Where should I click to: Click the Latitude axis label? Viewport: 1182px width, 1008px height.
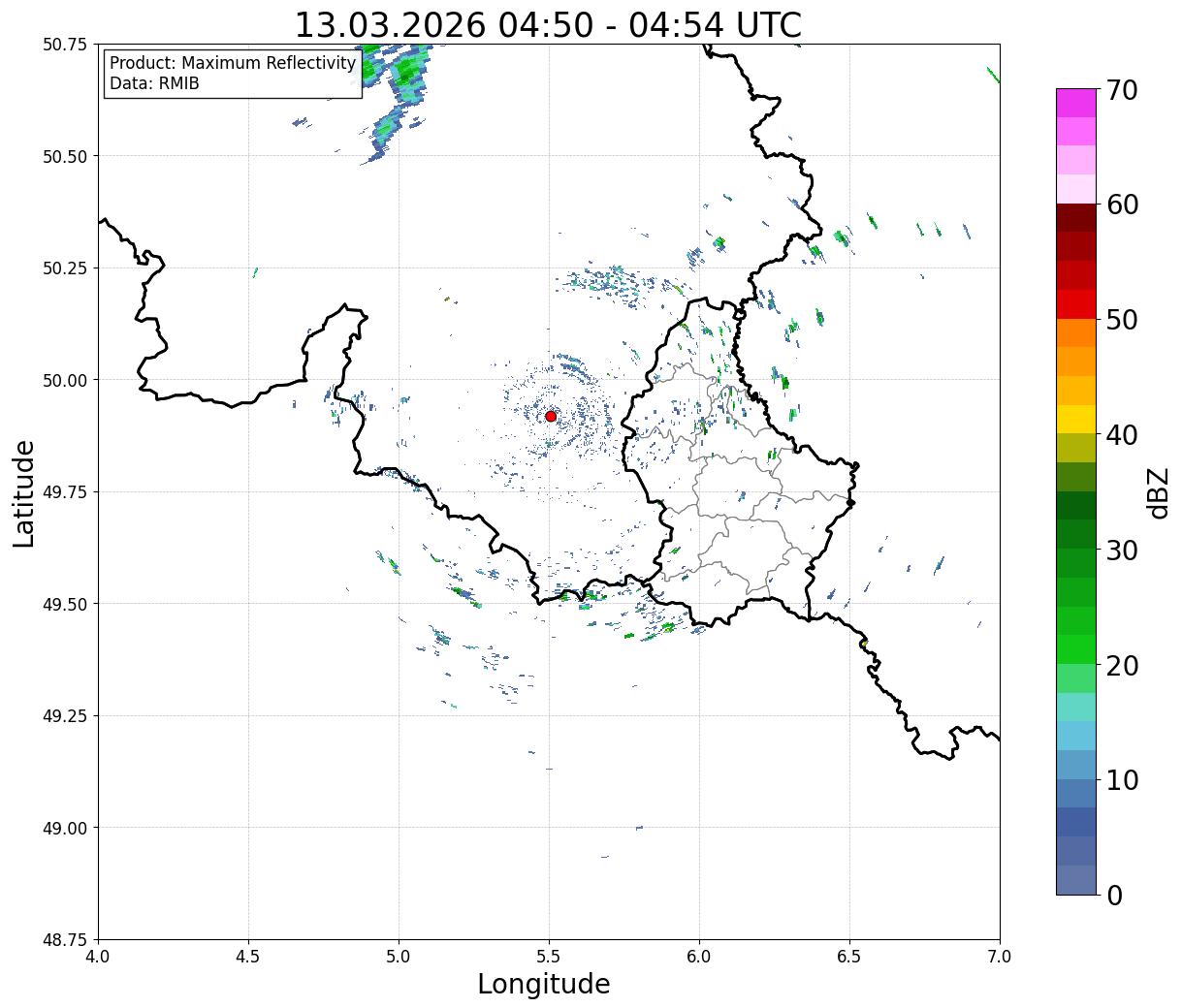click(x=24, y=493)
